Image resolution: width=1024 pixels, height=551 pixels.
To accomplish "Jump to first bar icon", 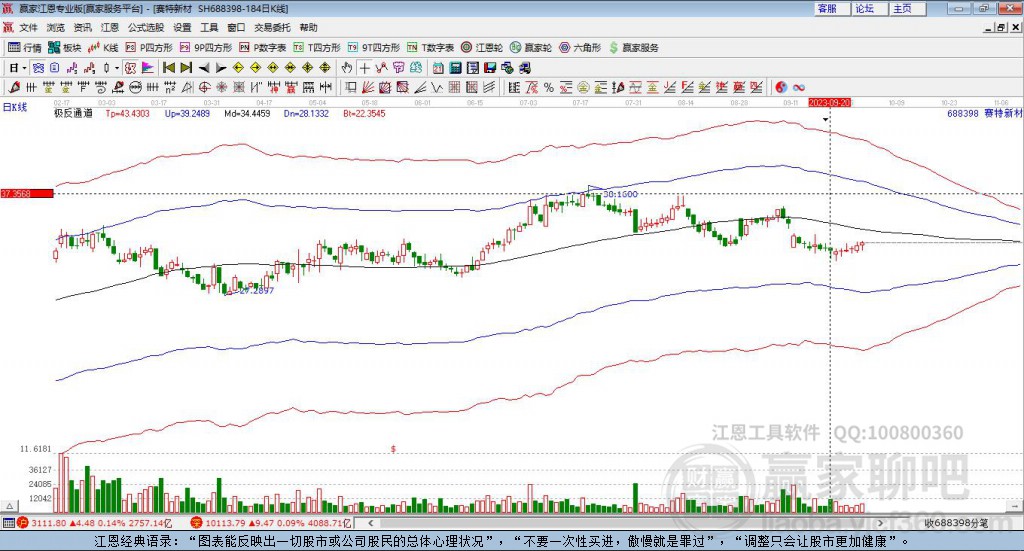I will pyautogui.click(x=168, y=68).
